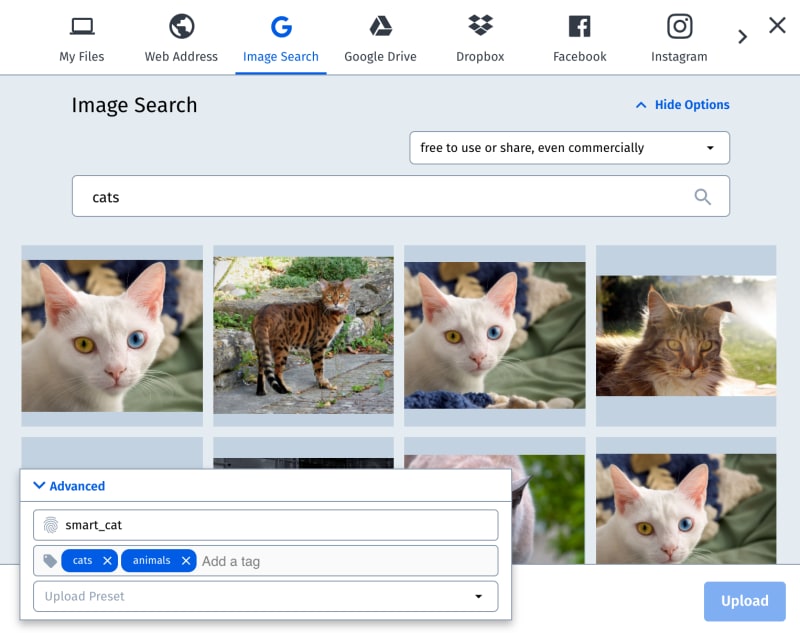Screen dimensions: 800x633
Task: Click the Facebook logo icon
Action: point(580,26)
